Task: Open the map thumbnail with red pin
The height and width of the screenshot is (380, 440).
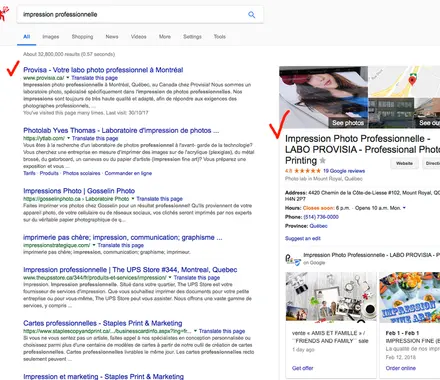Action: click(x=404, y=81)
